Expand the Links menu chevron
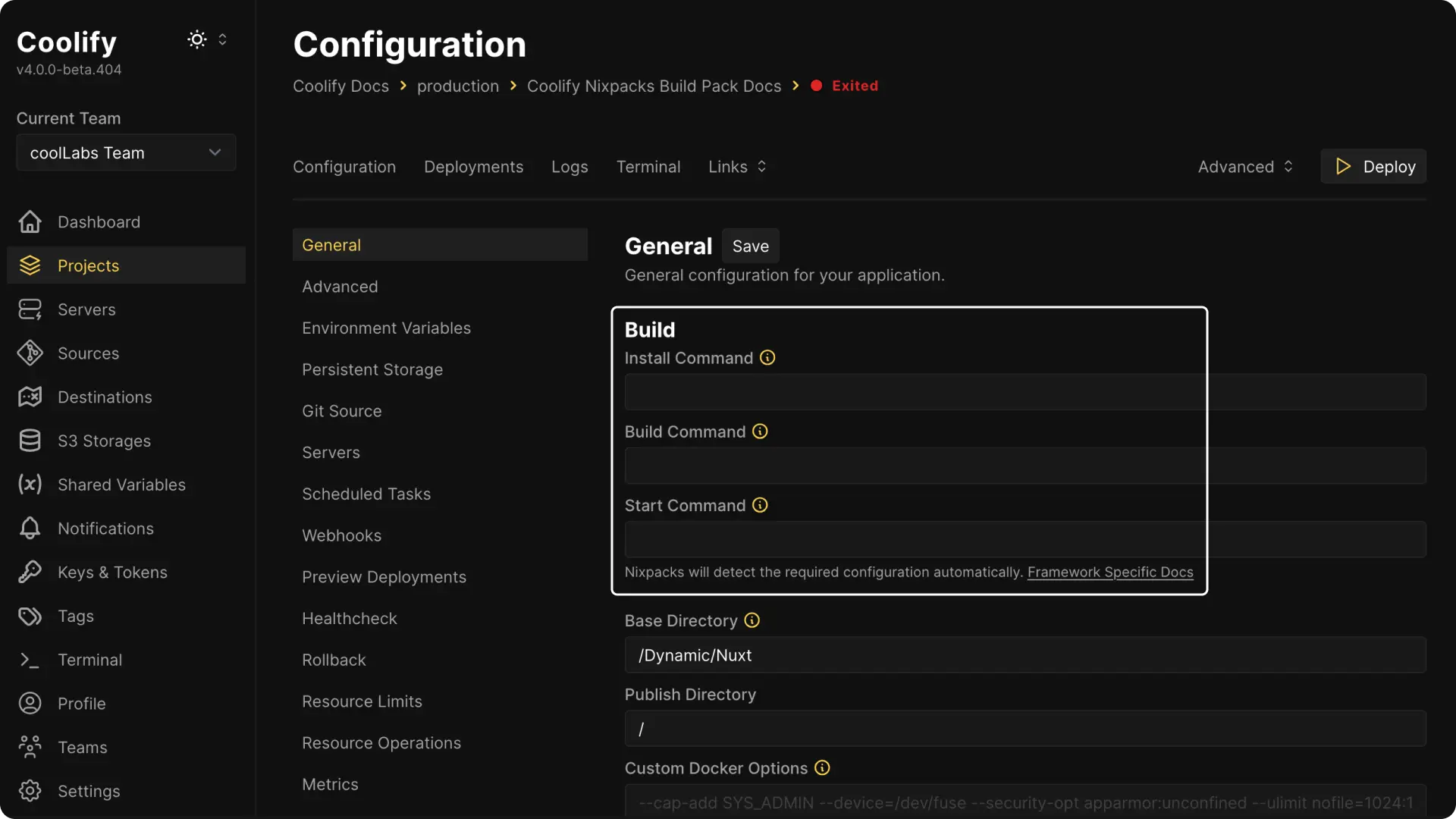Screen dimensions: 1456x819 click(x=762, y=166)
